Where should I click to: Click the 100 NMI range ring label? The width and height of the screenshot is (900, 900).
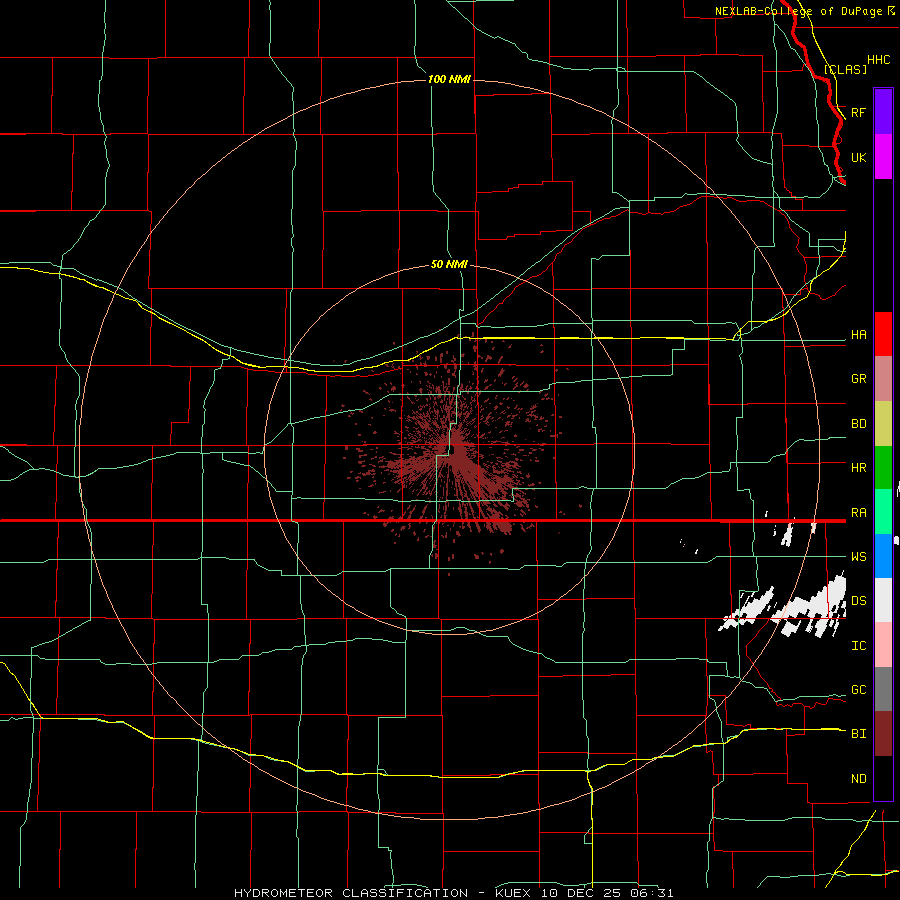[x=449, y=79]
